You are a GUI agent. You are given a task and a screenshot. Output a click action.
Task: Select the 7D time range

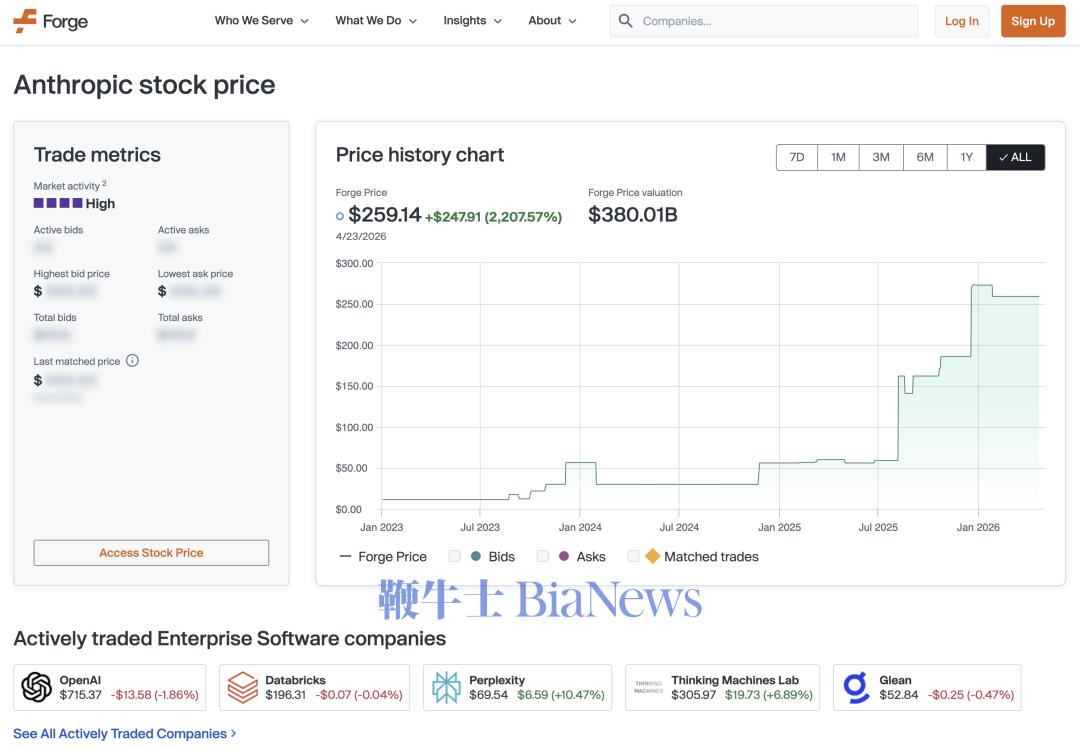coord(797,157)
